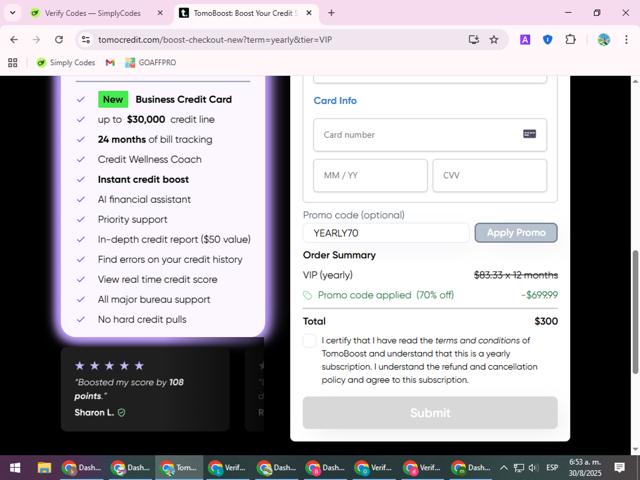Open the volume control tray icon
This screenshot has height=480, width=640.
[x=533, y=467]
